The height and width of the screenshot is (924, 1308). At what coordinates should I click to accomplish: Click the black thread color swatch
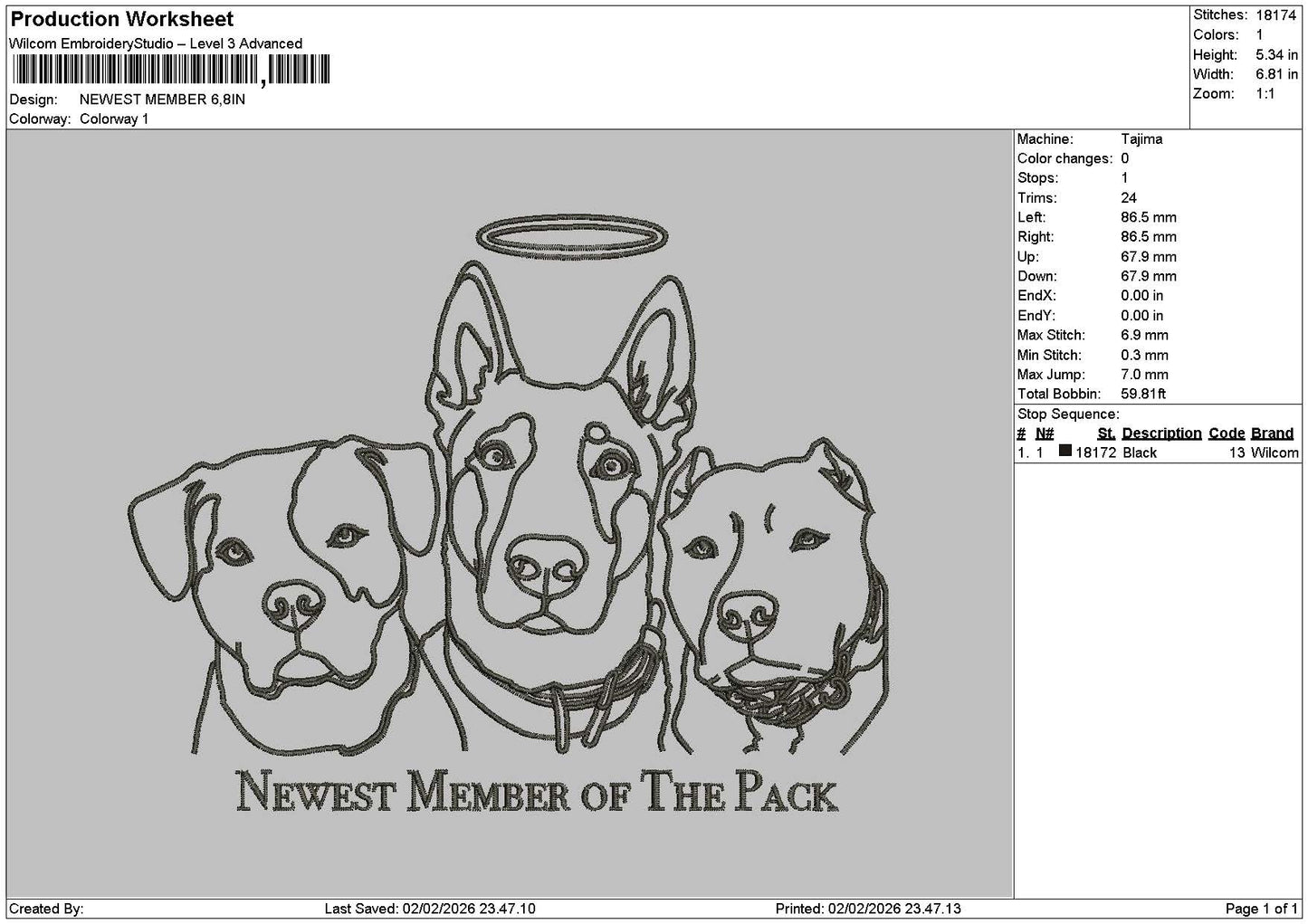click(x=1065, y=451)
